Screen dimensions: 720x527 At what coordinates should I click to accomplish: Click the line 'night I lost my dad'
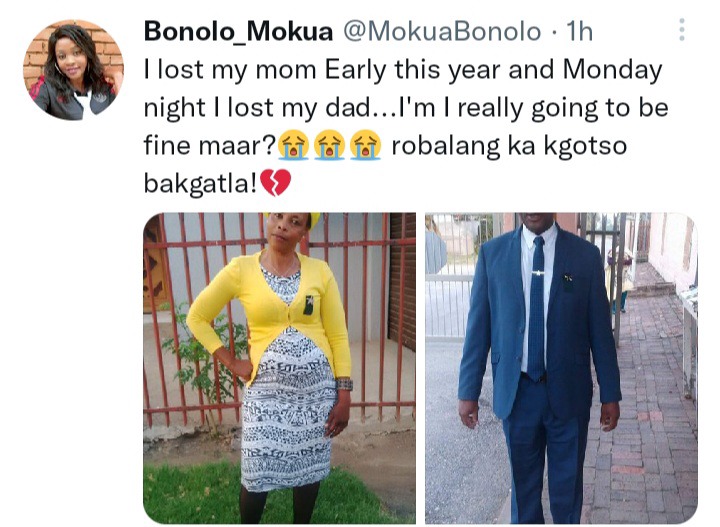(257, 108)
